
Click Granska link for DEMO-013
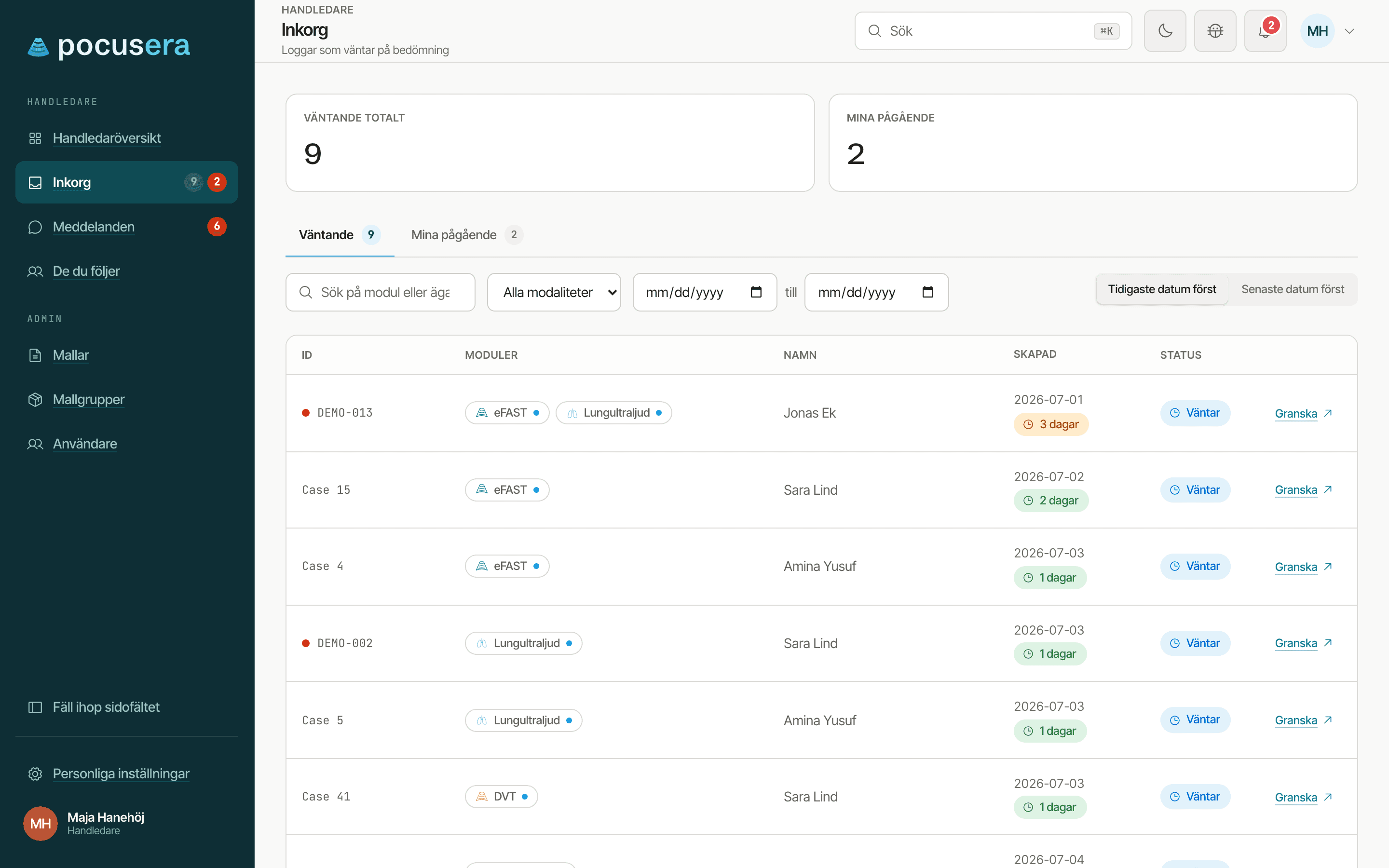[x=1303, y=413]
